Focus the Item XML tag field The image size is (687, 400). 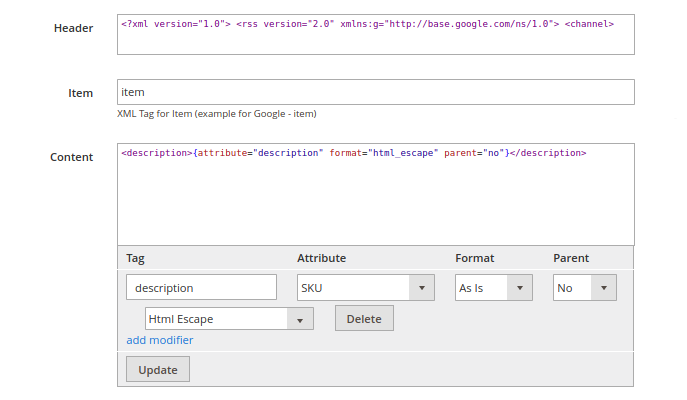pyautogui.click(x=375, y=92)
